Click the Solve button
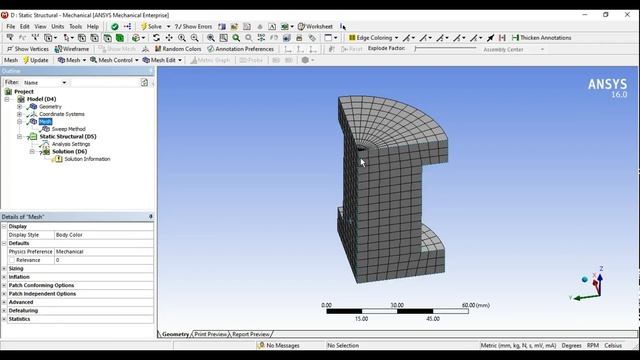The image size is (640, 360). 151,27
